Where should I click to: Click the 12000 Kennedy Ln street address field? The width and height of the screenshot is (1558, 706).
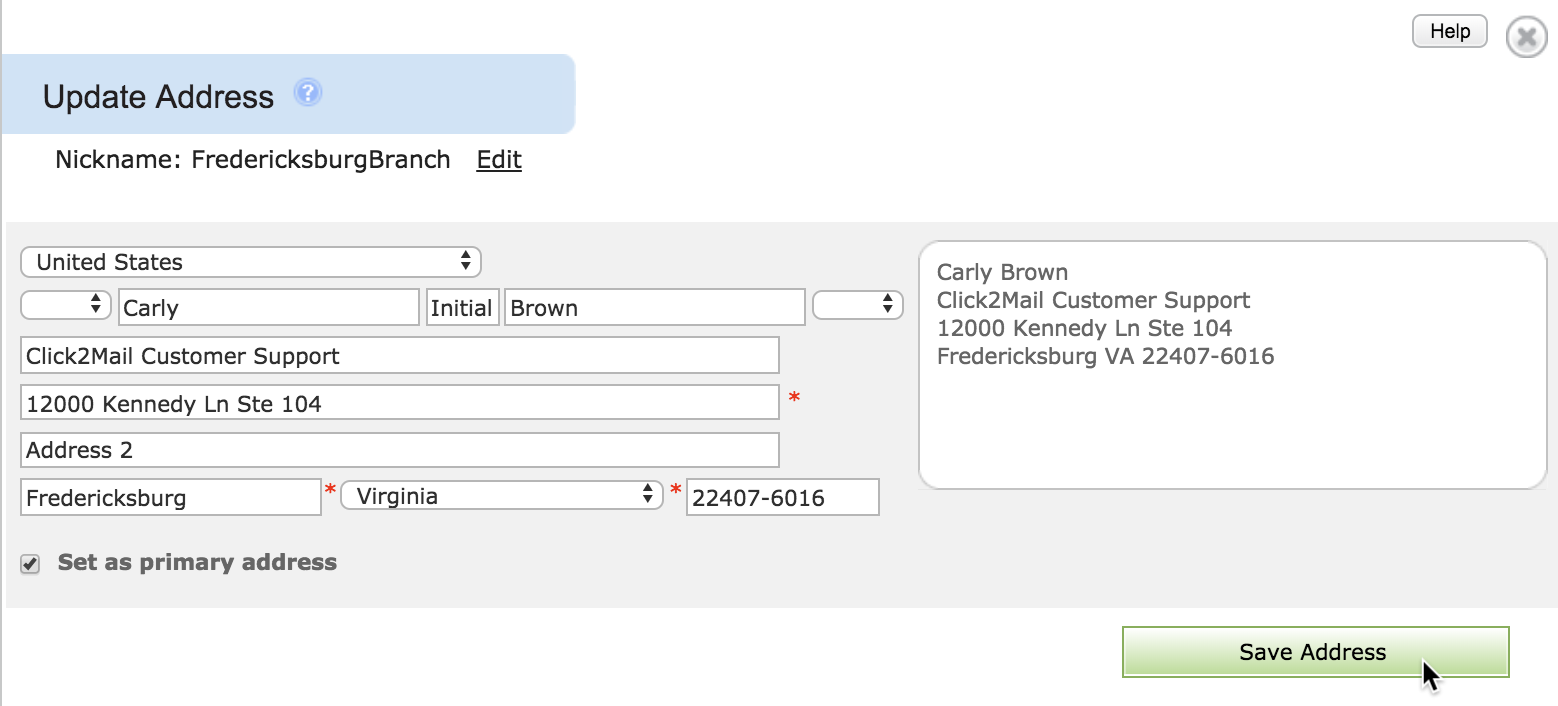(400, 402)
